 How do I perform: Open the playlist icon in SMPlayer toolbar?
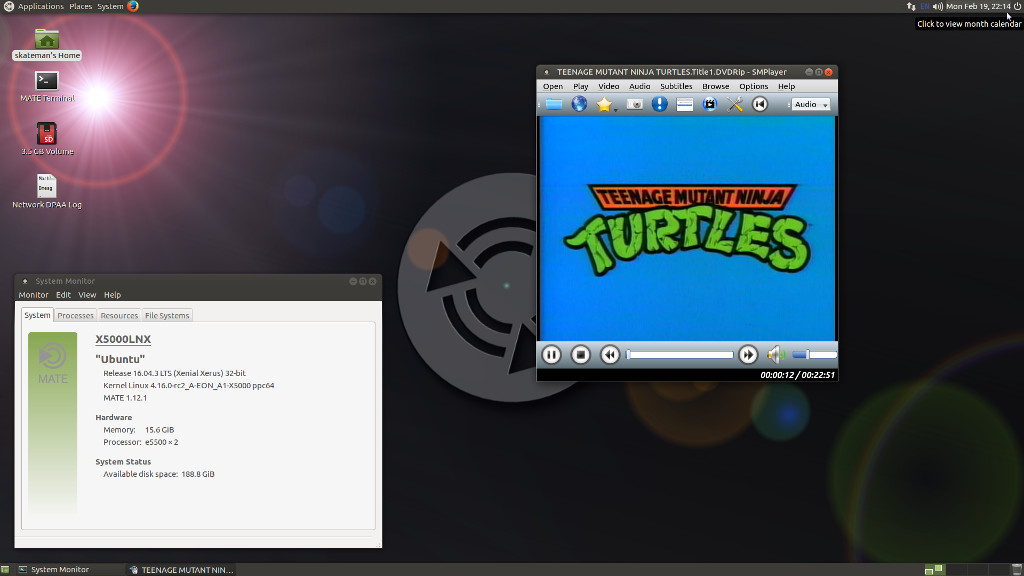coord(684,104)
